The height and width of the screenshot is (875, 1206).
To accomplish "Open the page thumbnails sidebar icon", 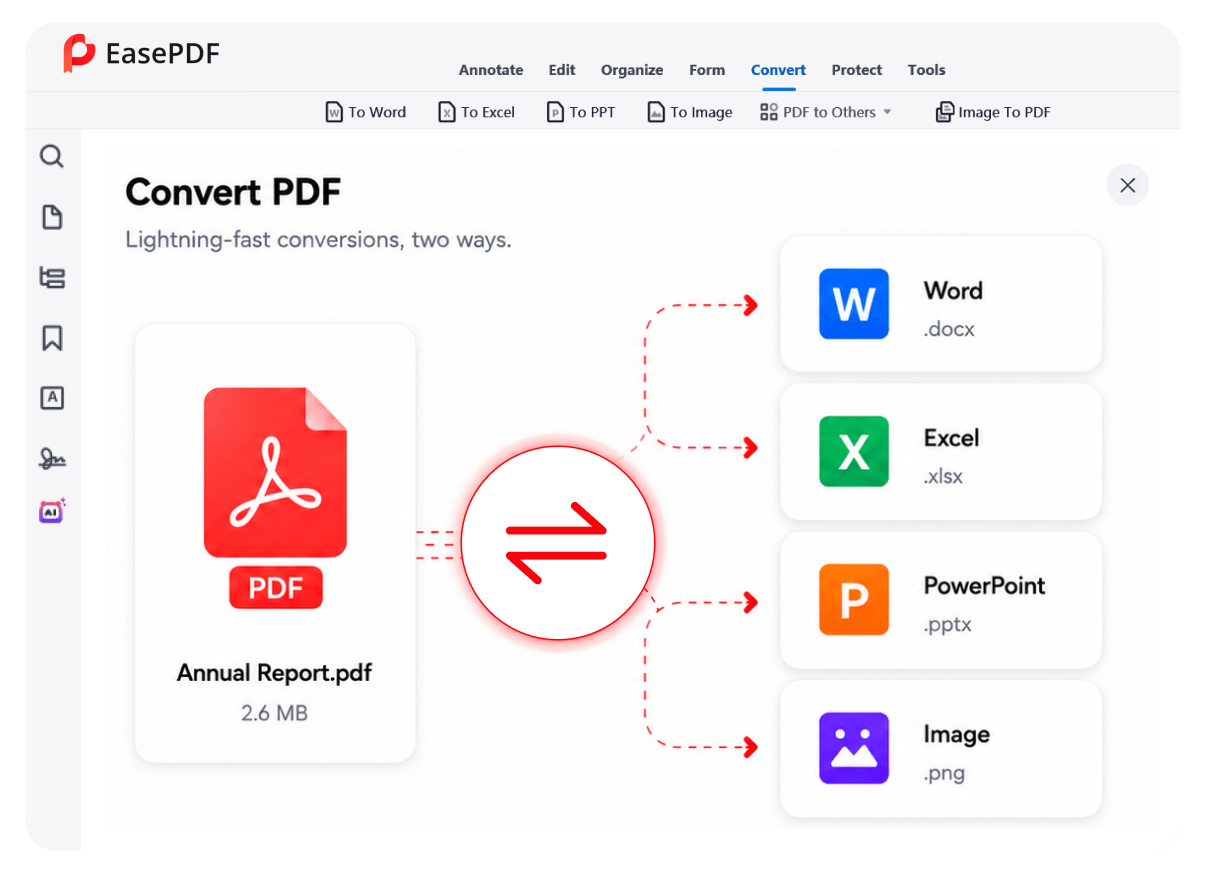I will (x=52, y=217).
